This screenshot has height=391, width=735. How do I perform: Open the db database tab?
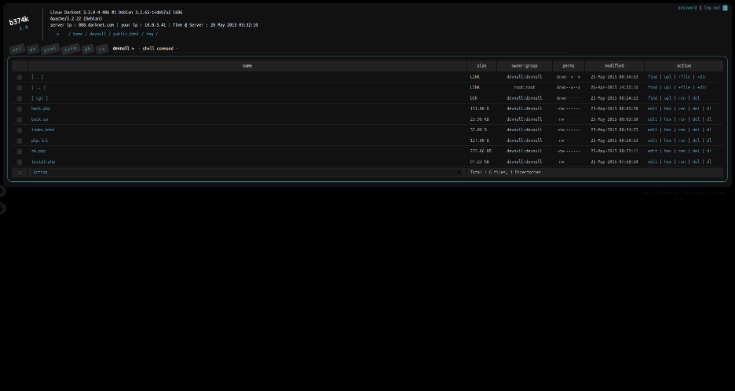[x=88, y=49]
